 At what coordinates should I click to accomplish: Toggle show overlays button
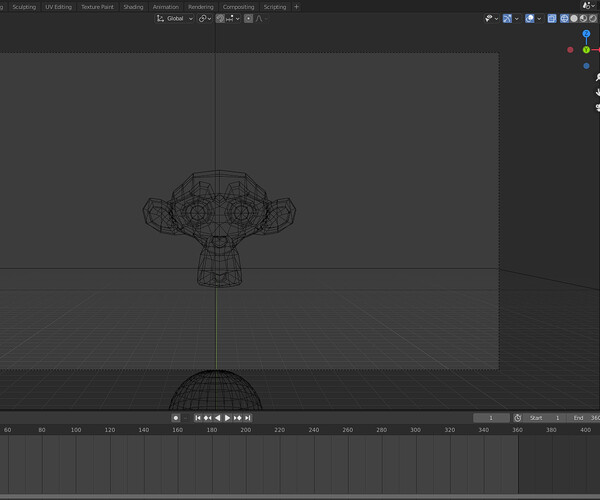point(530,18)
